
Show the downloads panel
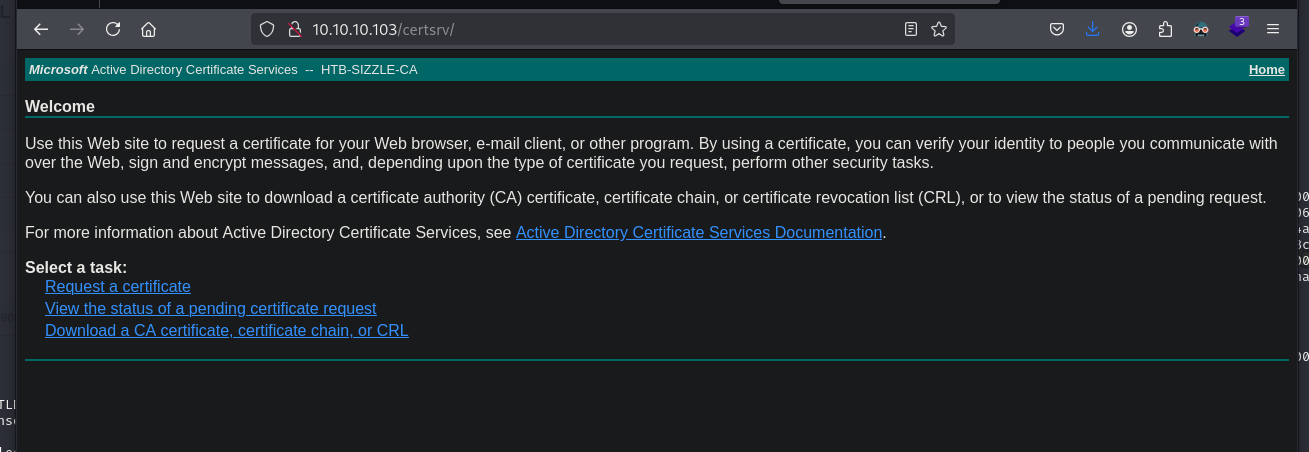click(x=1093, y=29)
